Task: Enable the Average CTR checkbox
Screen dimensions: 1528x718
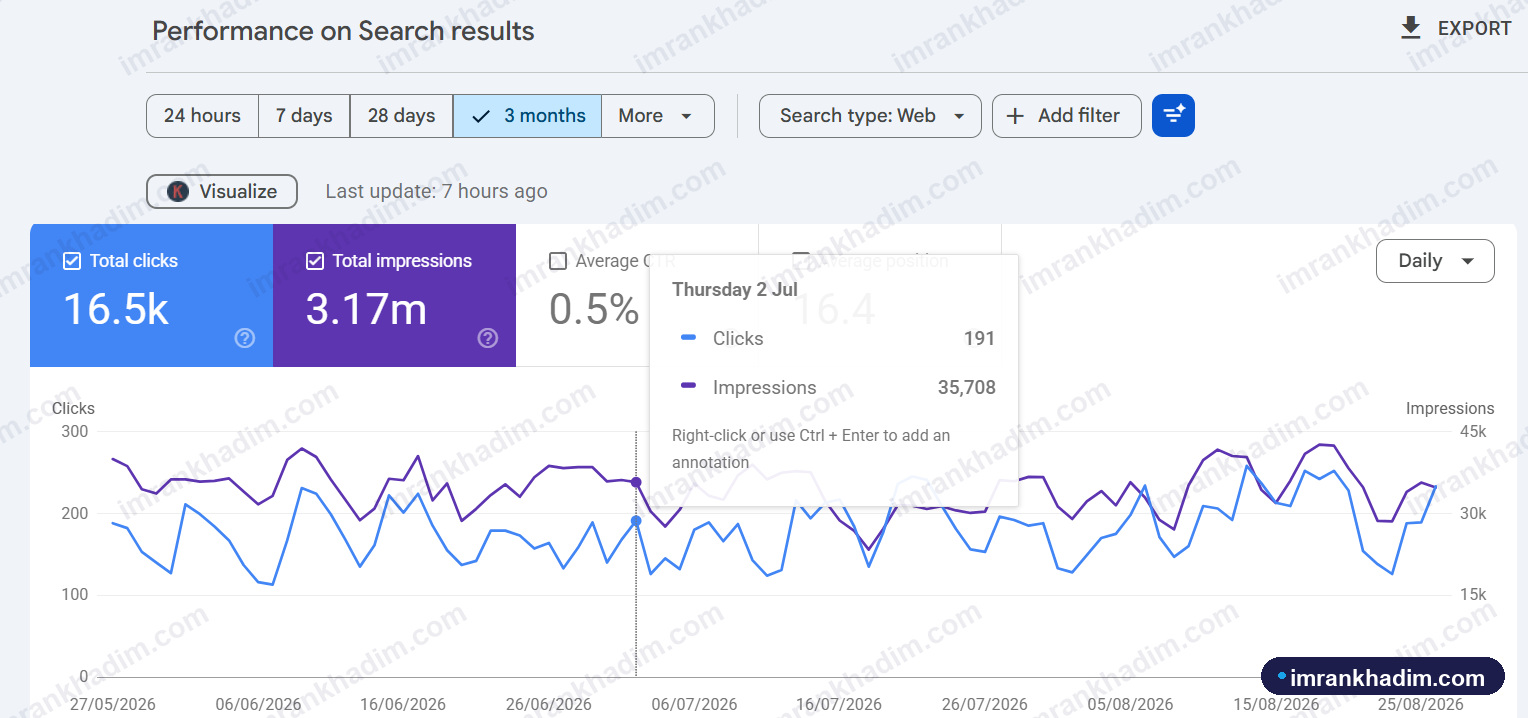Action: tap(558, 261)
